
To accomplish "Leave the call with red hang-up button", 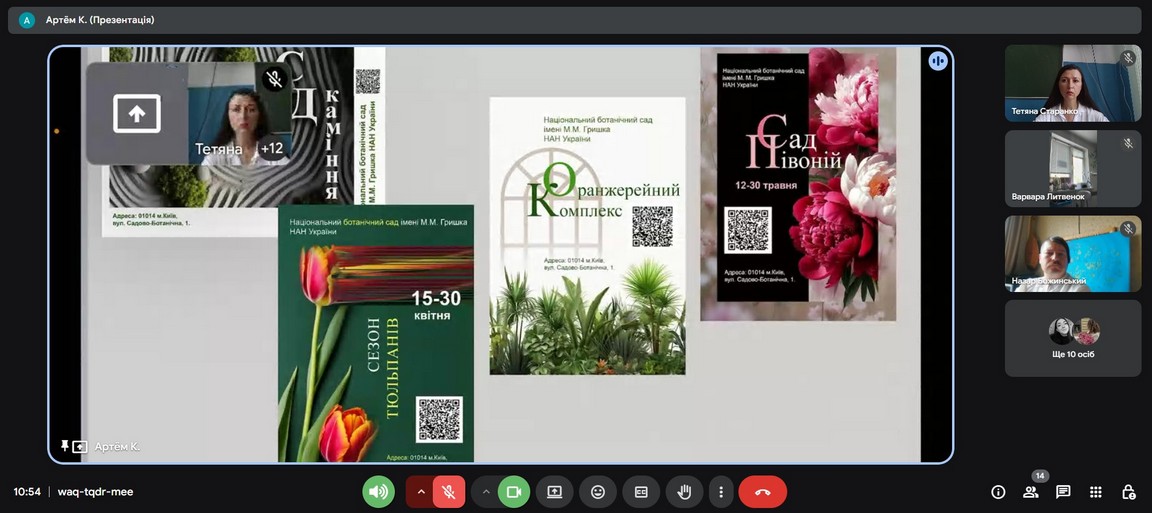I will pos(763,492).
